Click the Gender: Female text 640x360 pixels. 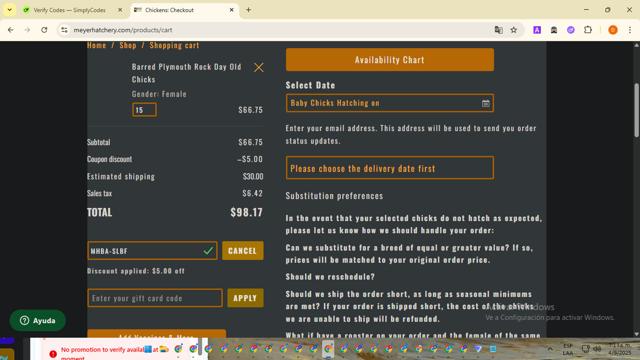(x=159, y=94)
